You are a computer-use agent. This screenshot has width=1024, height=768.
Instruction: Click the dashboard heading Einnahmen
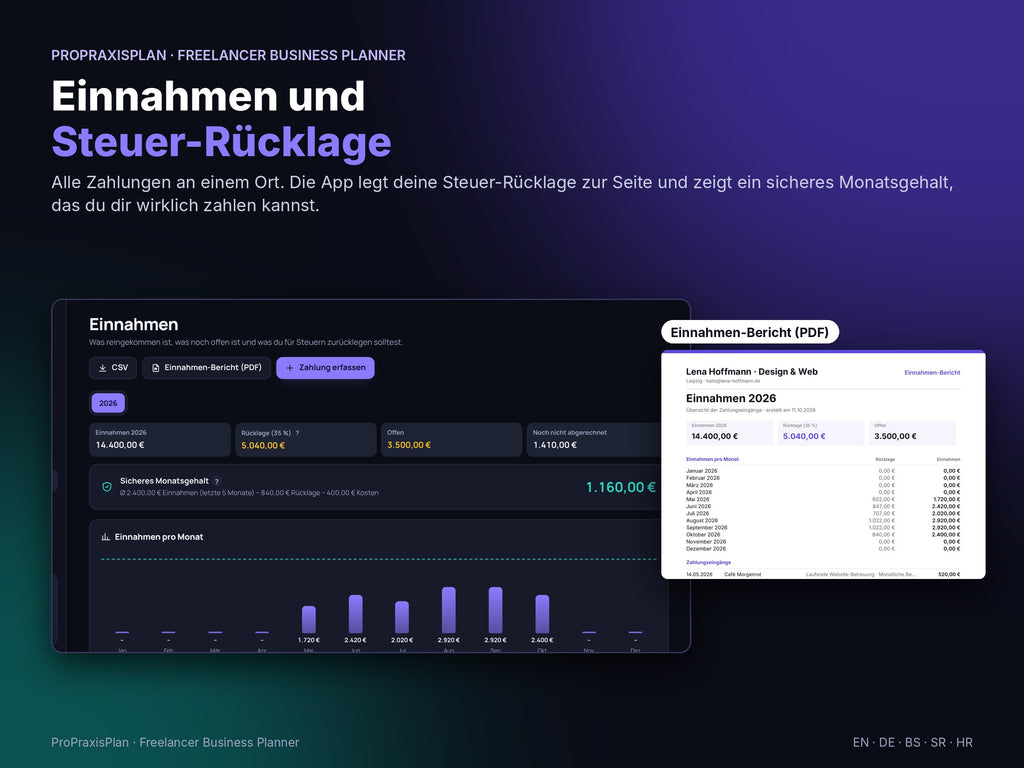[x=134, y=325]
